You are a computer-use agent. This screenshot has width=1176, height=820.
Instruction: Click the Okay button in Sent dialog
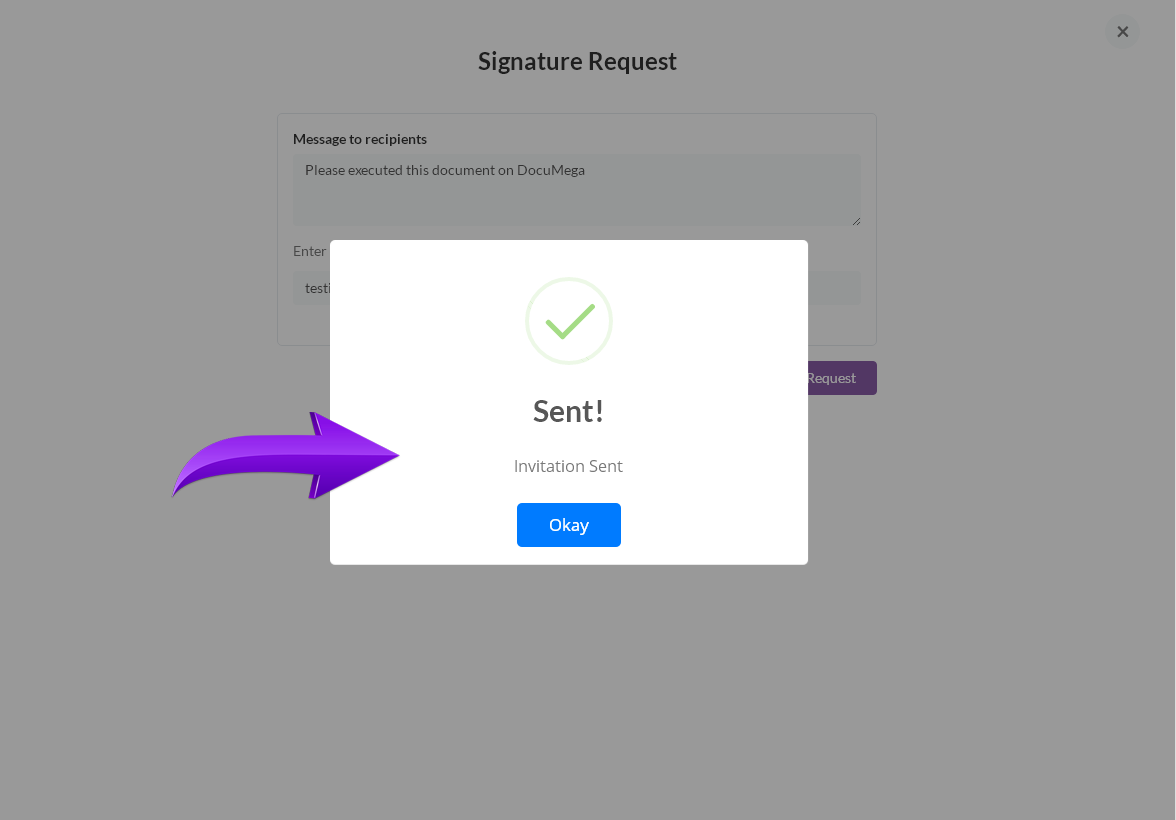tap(568, 524)
